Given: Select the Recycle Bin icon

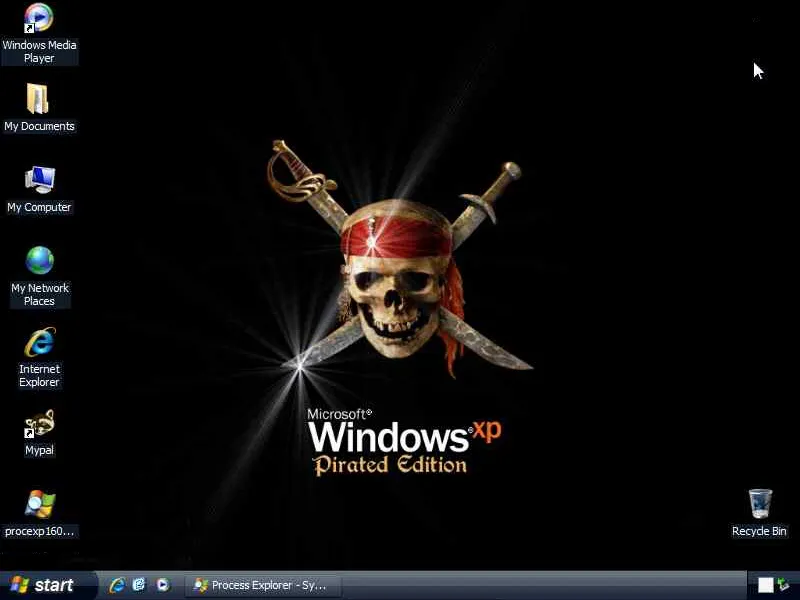Looking at the screenshot, I should coord(760,504).
